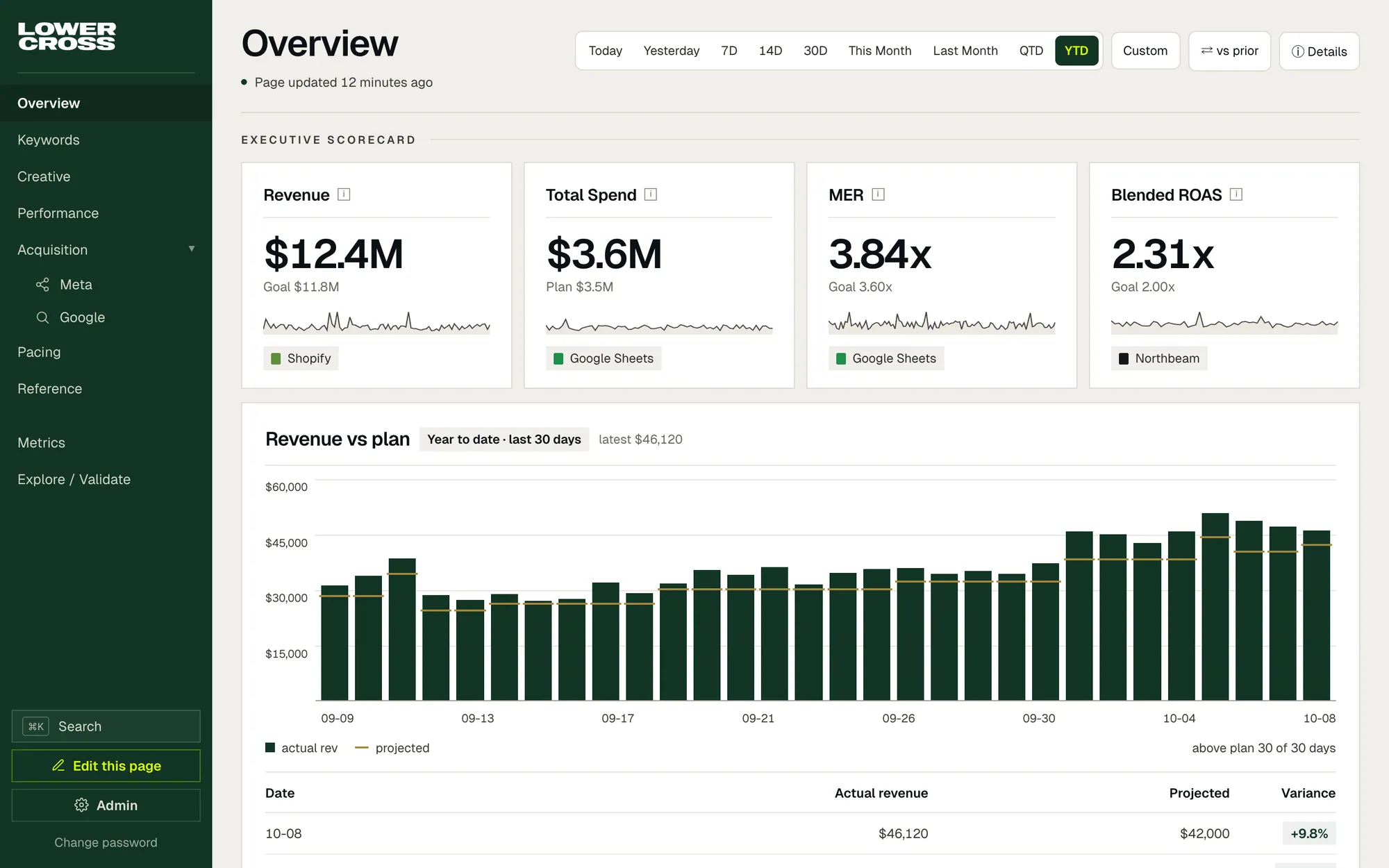Switch to the 30D range
Image resolution: width=1389 pixels, height=868 pixels.
coord(815,51)
